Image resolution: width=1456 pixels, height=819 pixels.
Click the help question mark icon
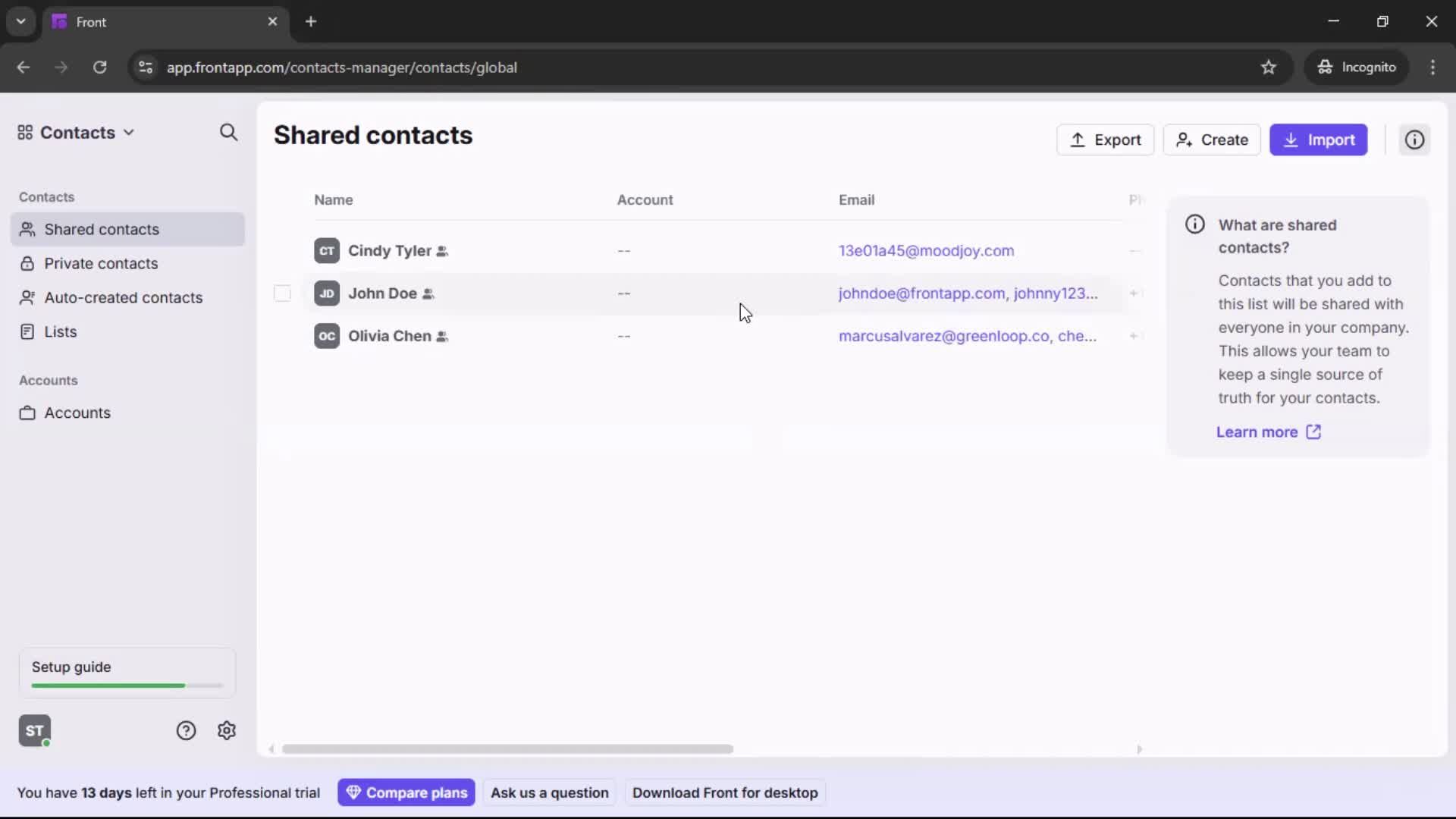[187, 730]
